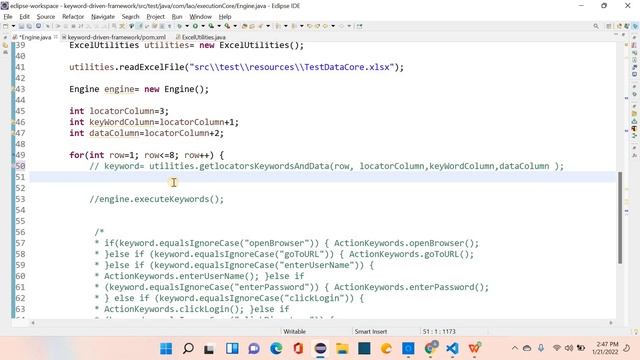Open the Run dropdown arrow
This screenshot has width=640, height=360.
(203, 26)
